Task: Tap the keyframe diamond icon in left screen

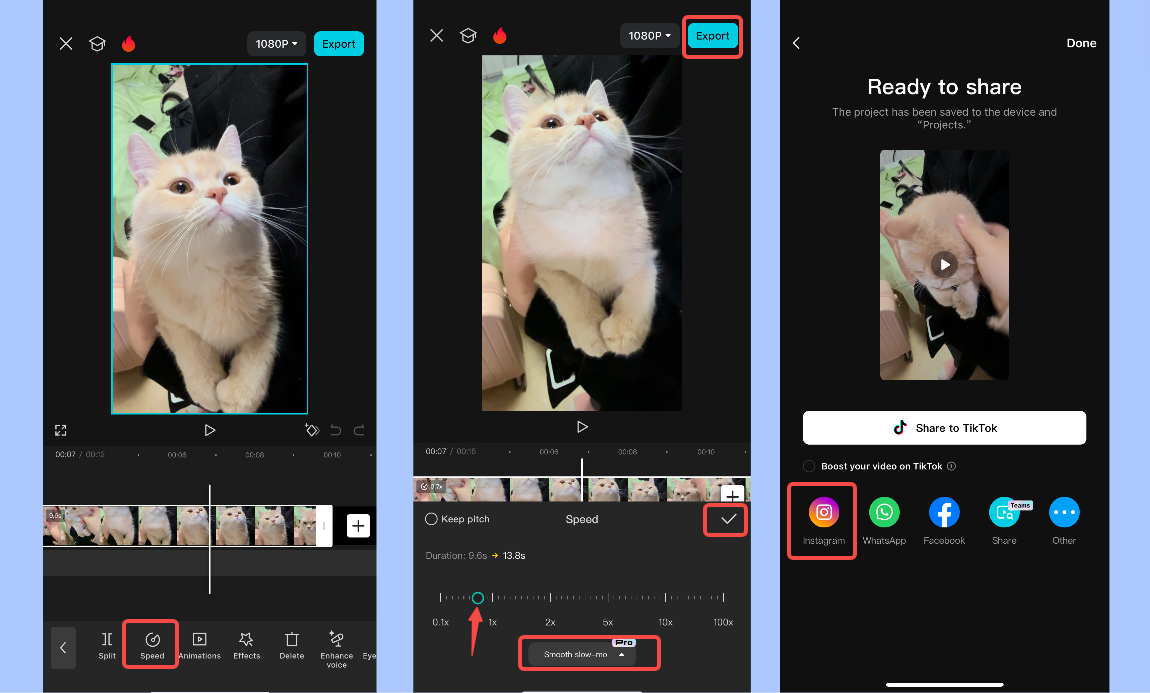Action: click(312, 430)
